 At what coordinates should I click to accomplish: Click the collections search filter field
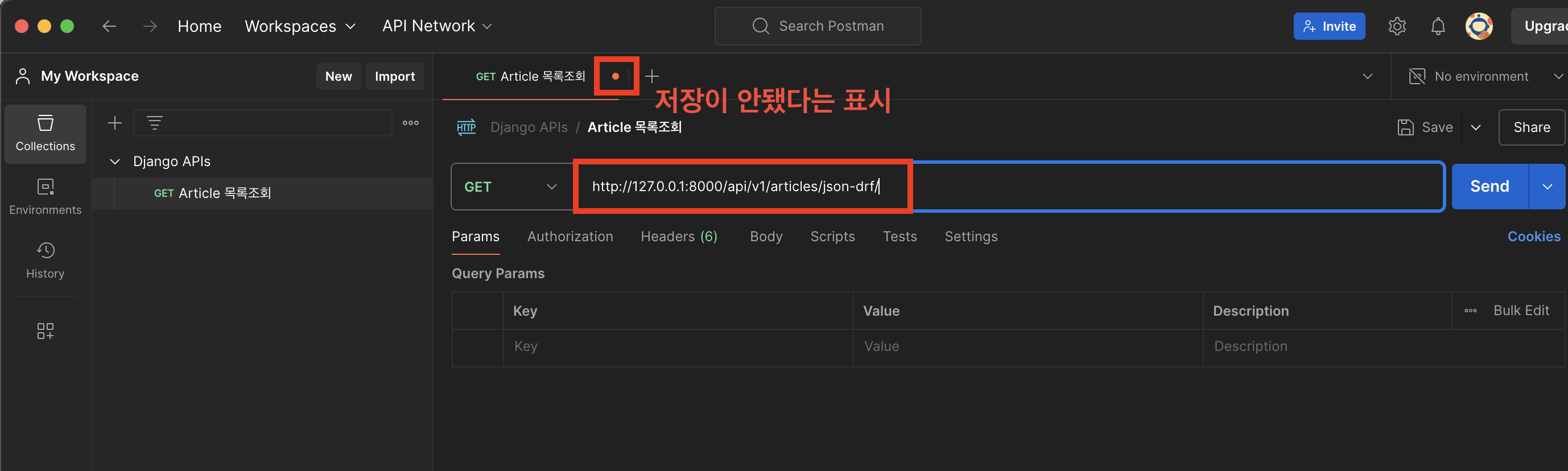click(x=262, y=123)
